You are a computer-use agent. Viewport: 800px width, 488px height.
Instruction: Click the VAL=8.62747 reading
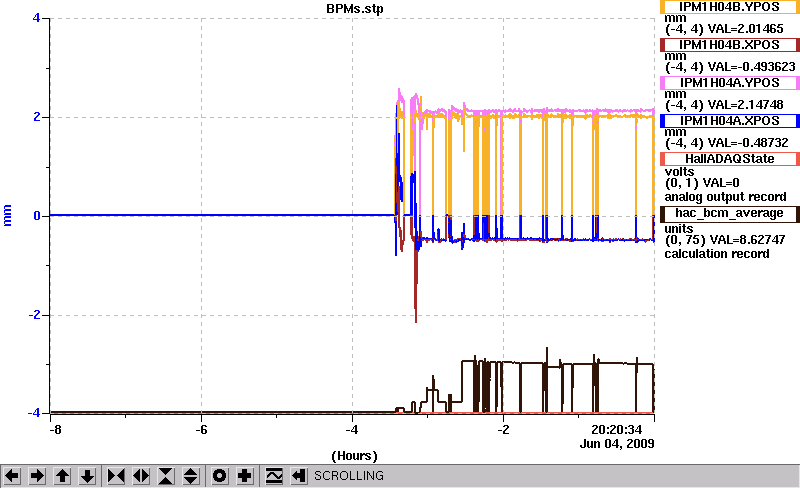coord(746,240)
